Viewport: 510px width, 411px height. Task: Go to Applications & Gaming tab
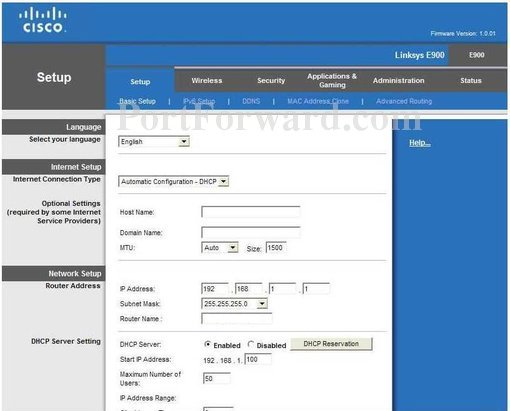[x=332, y=80]
